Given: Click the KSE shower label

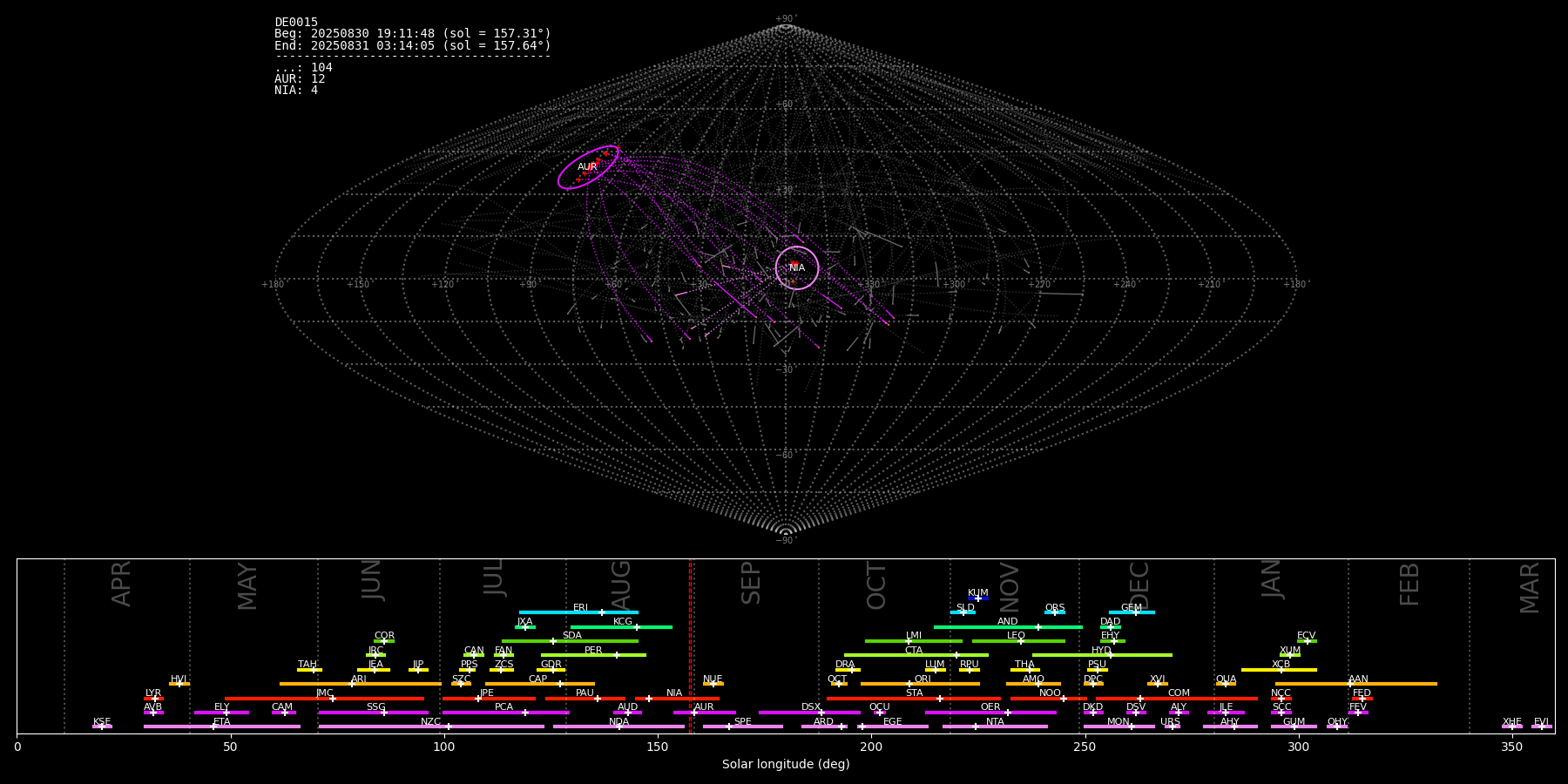Looking at the screenshot, I should 102,722.
